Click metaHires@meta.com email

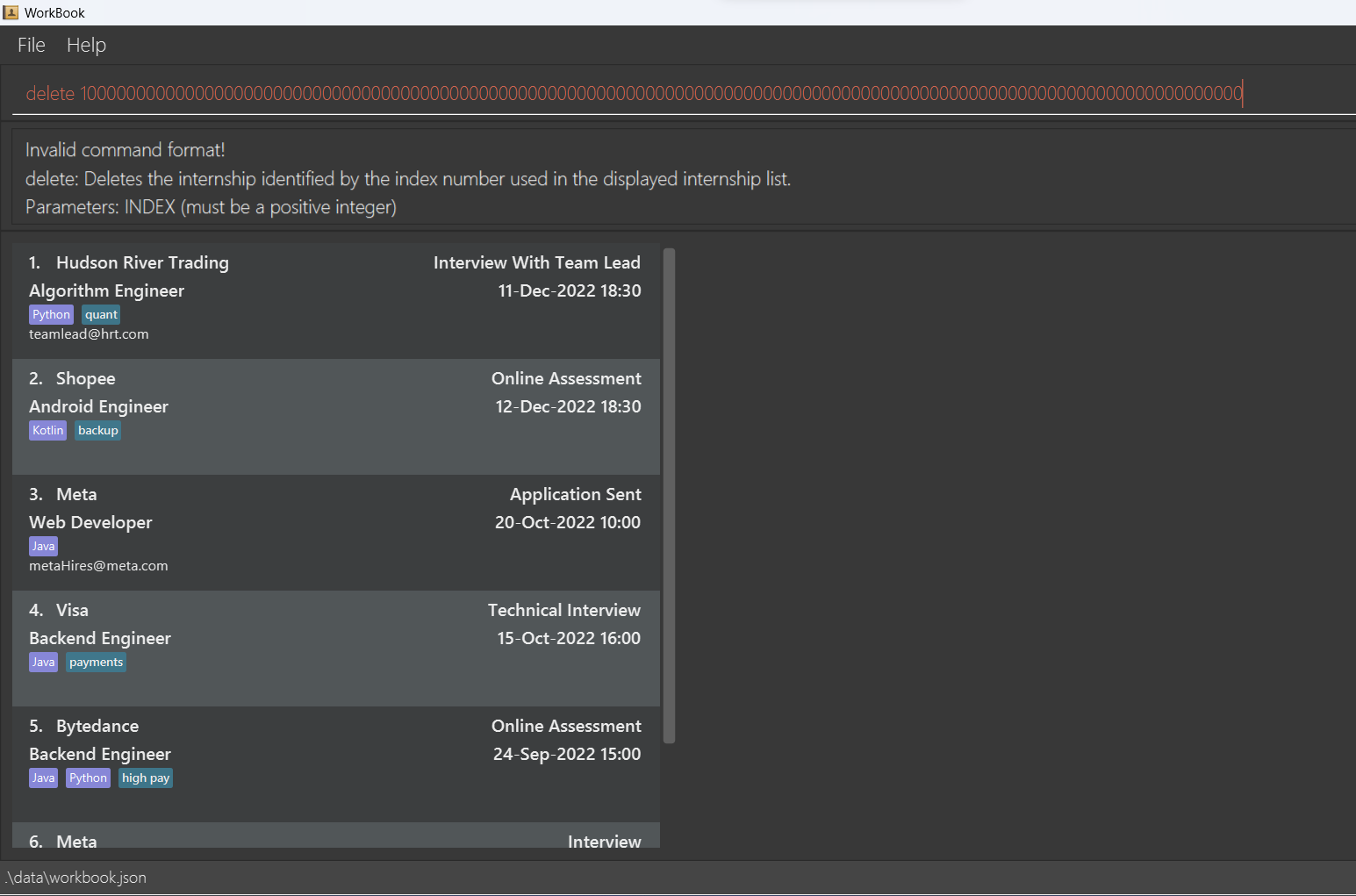(98, 566)
